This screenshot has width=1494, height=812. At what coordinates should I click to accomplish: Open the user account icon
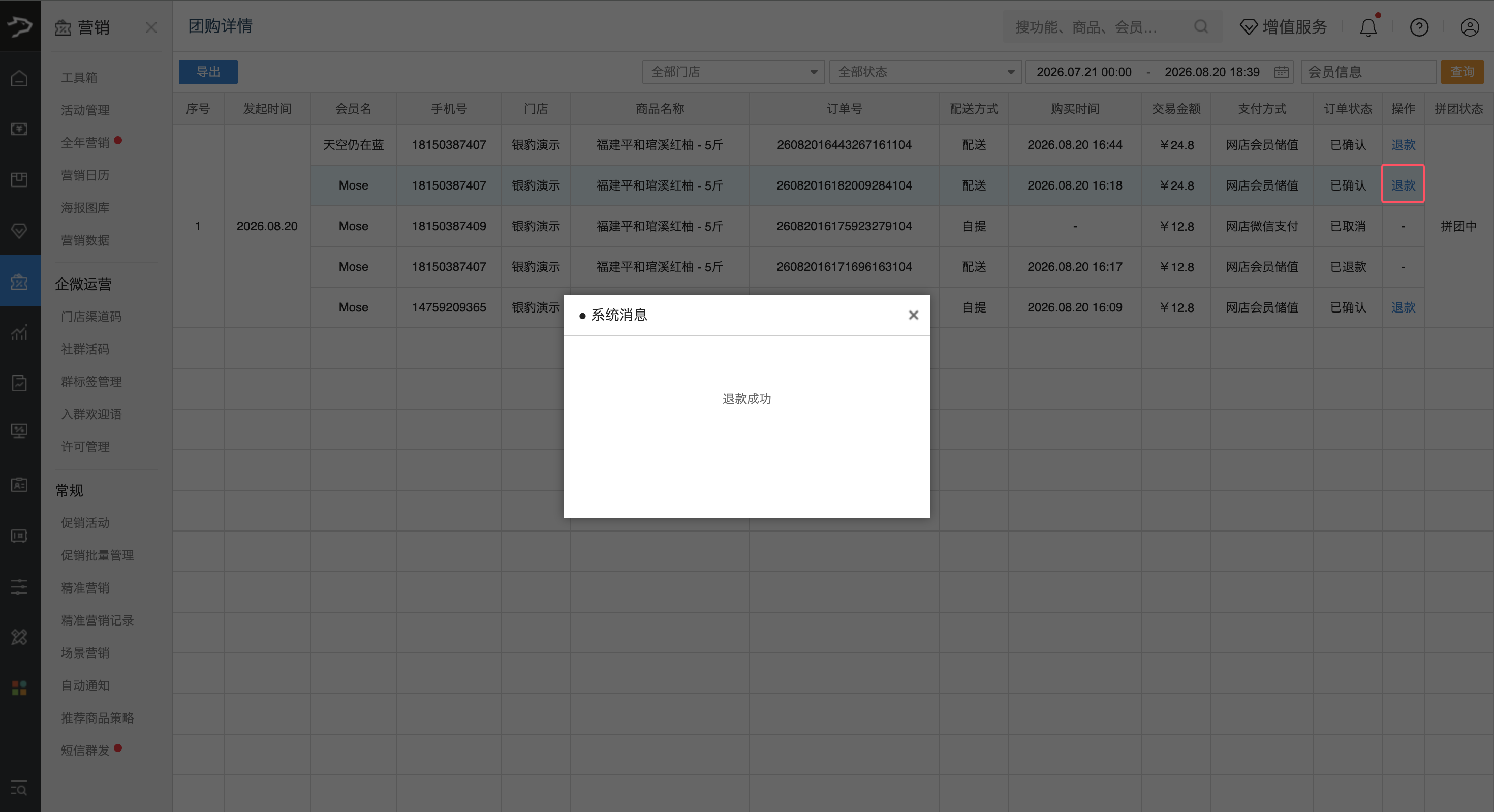pyautogui.click(x=1470, y=27)
